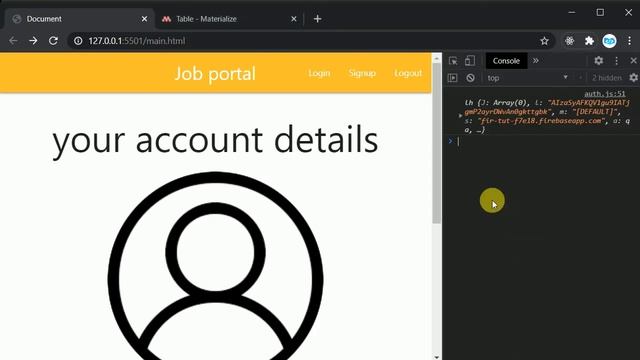Screen dimensions: 640x360
Task: Click the page vertical scrollbar thumb
Action: [437, 143]
